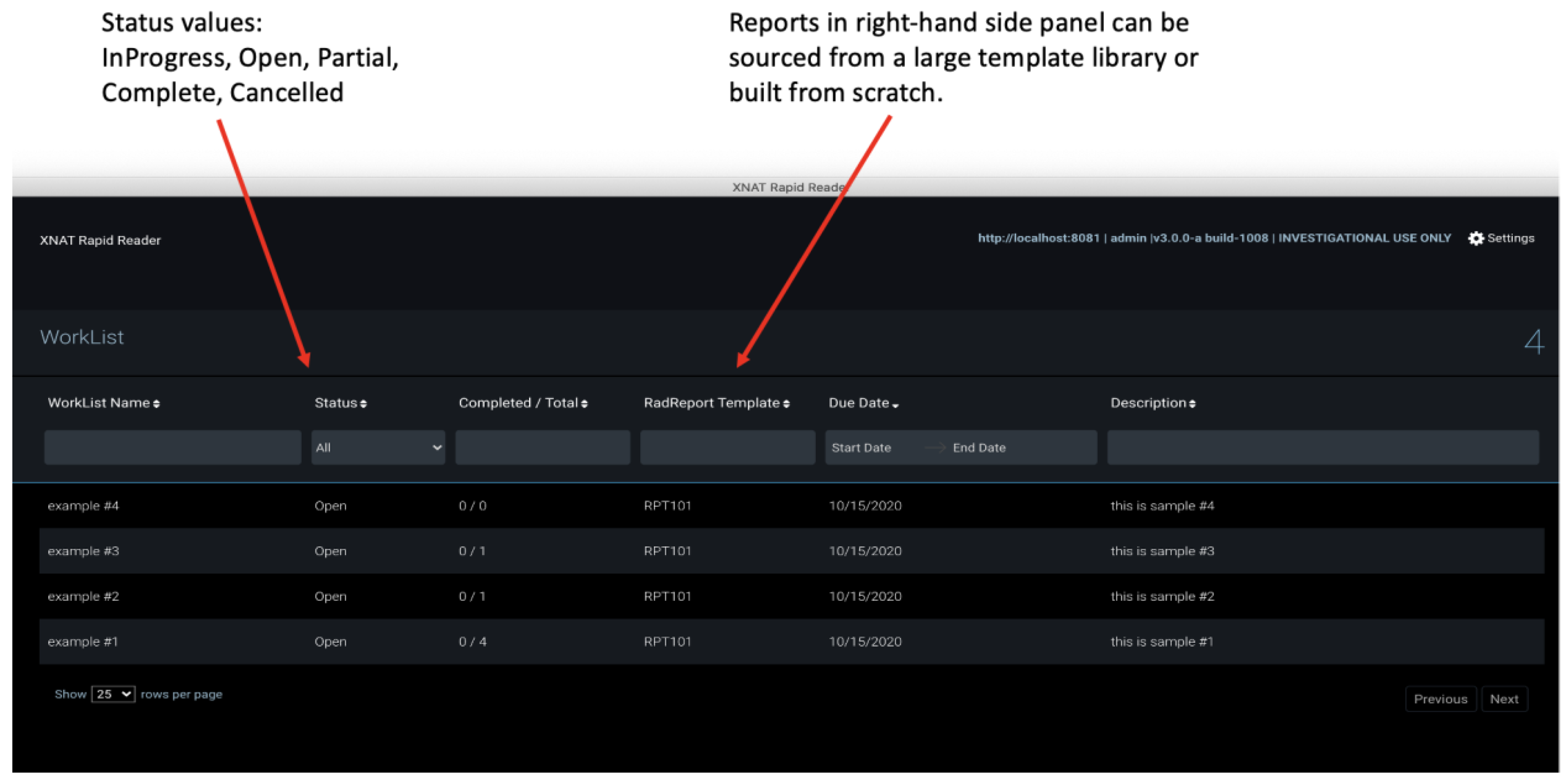Sort by Completed / Total column arrows
Screen dimensions: 1568x782
tap(585, 404)
